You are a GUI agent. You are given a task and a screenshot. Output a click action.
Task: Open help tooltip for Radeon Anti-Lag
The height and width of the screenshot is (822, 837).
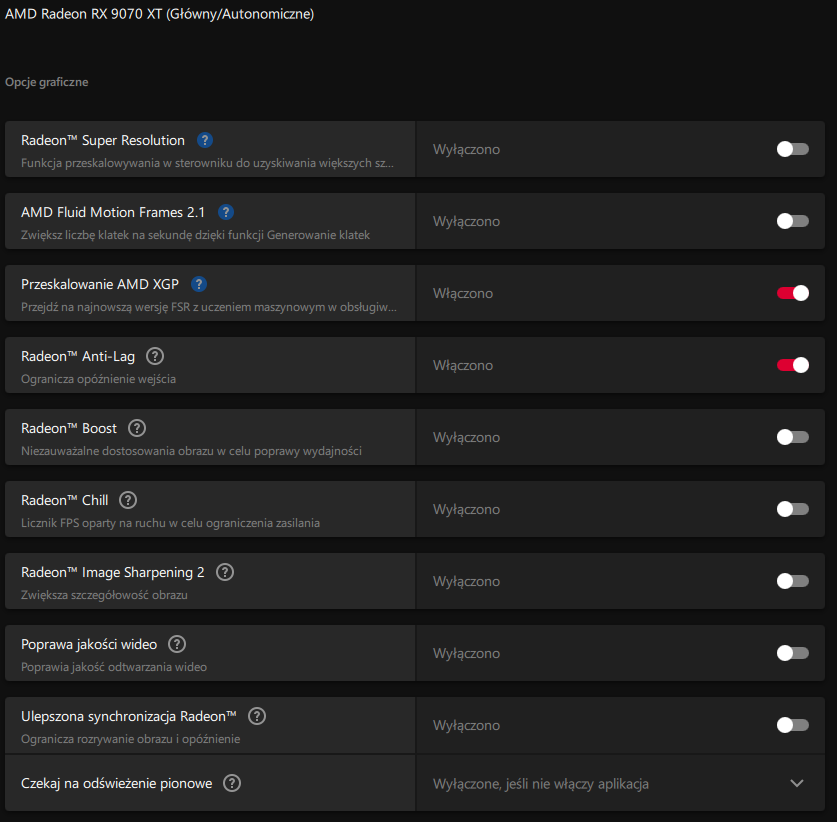(155, 356)
